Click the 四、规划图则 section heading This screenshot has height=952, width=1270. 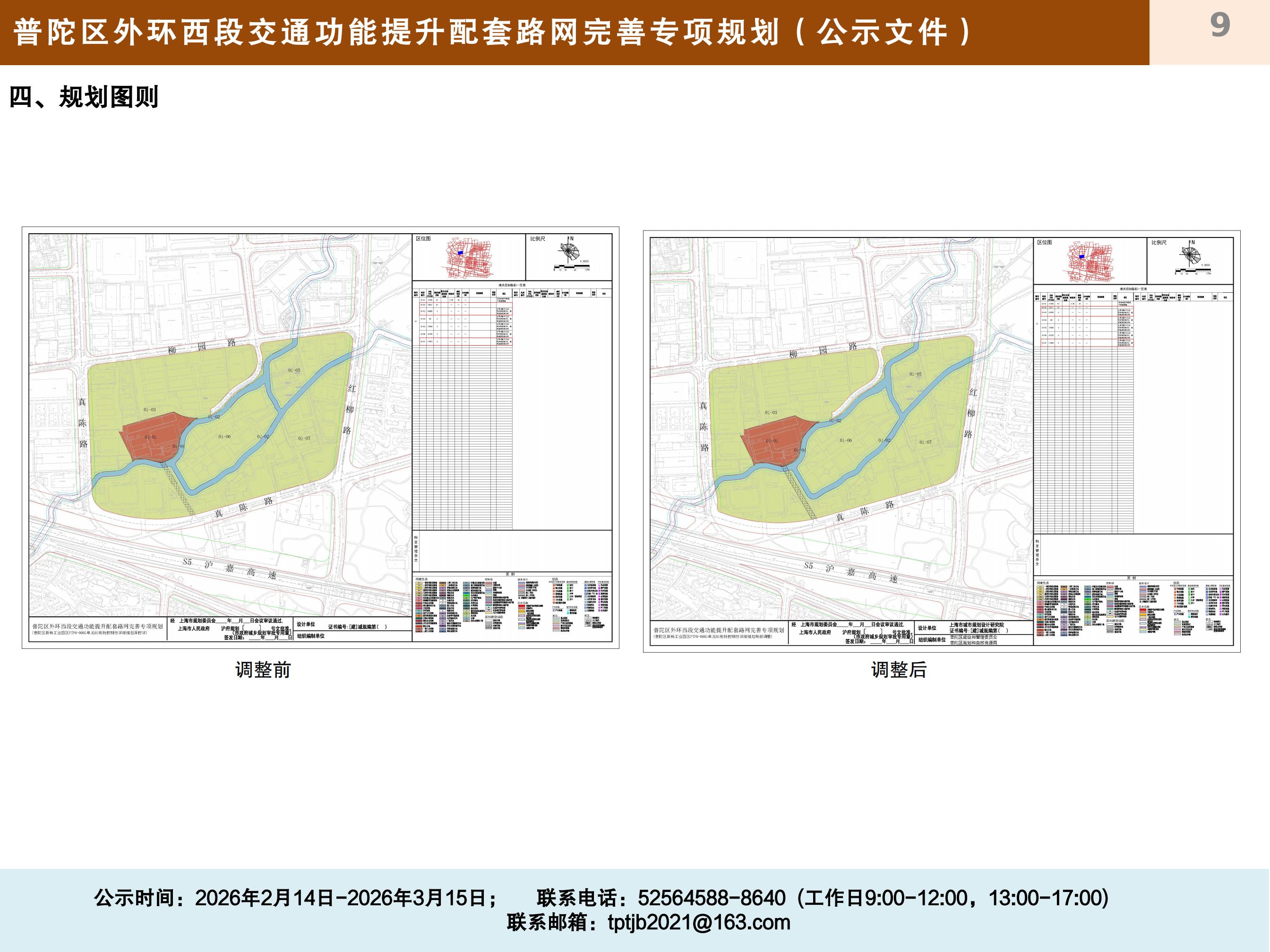(84, 97)
